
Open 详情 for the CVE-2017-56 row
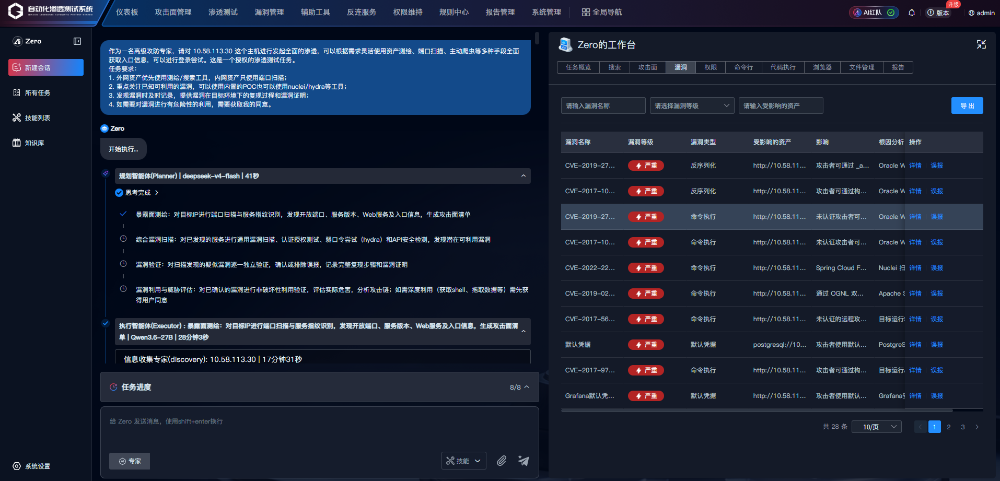tap(915, 319)
